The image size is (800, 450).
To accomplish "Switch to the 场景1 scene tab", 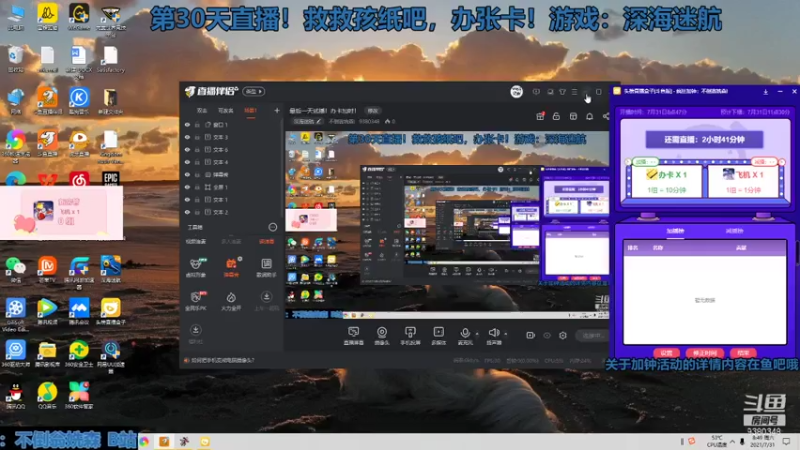I will 250,111.
